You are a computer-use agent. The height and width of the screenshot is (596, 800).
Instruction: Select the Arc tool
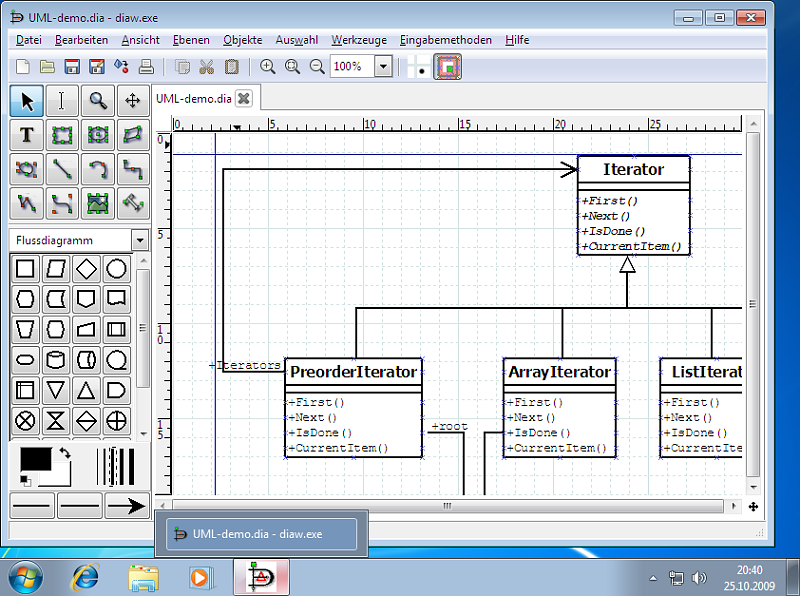(x=96, y=169)
